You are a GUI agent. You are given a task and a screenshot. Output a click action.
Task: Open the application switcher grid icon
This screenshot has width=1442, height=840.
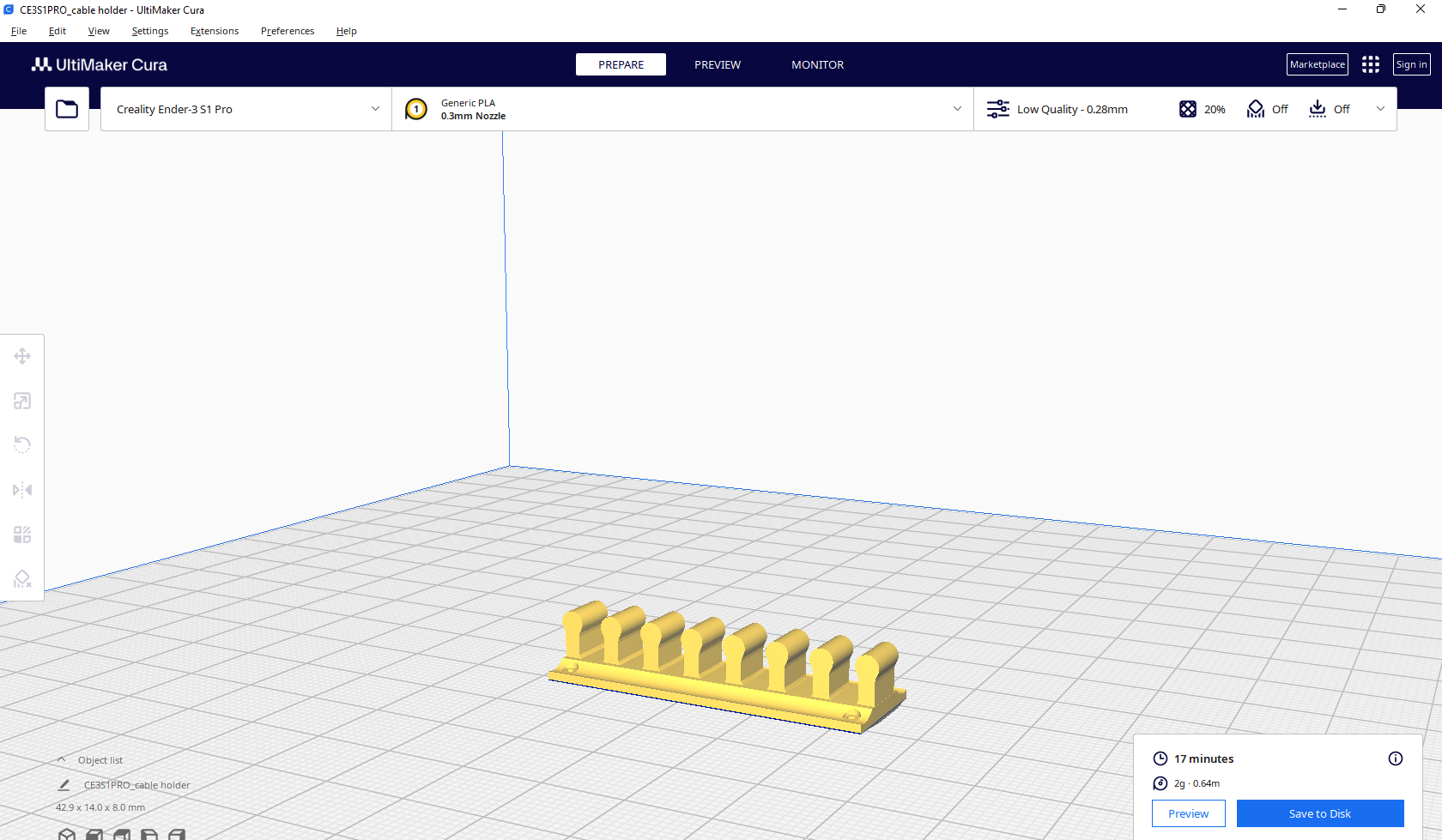coord(1371,64)
